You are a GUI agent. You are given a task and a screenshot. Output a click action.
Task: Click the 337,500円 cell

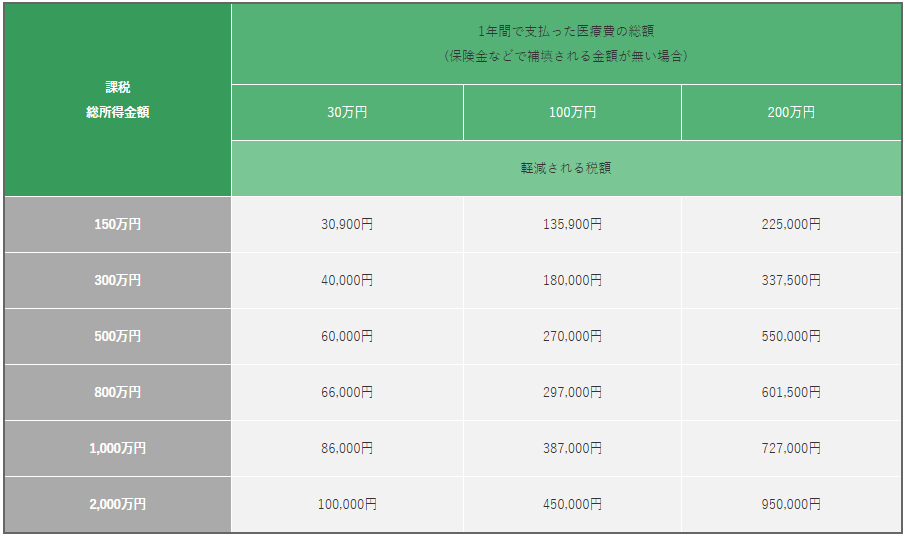point(791,280)
